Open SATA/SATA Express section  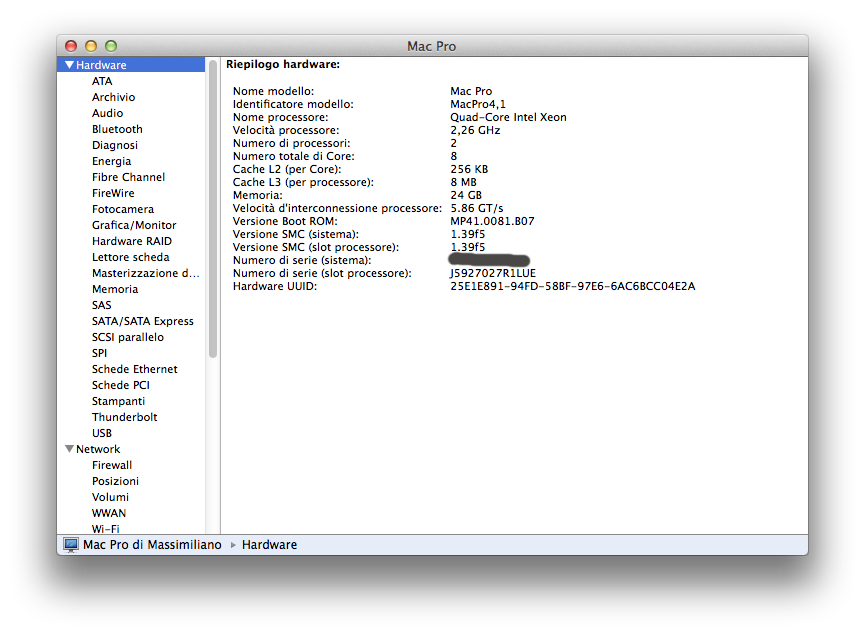(142, 321)
